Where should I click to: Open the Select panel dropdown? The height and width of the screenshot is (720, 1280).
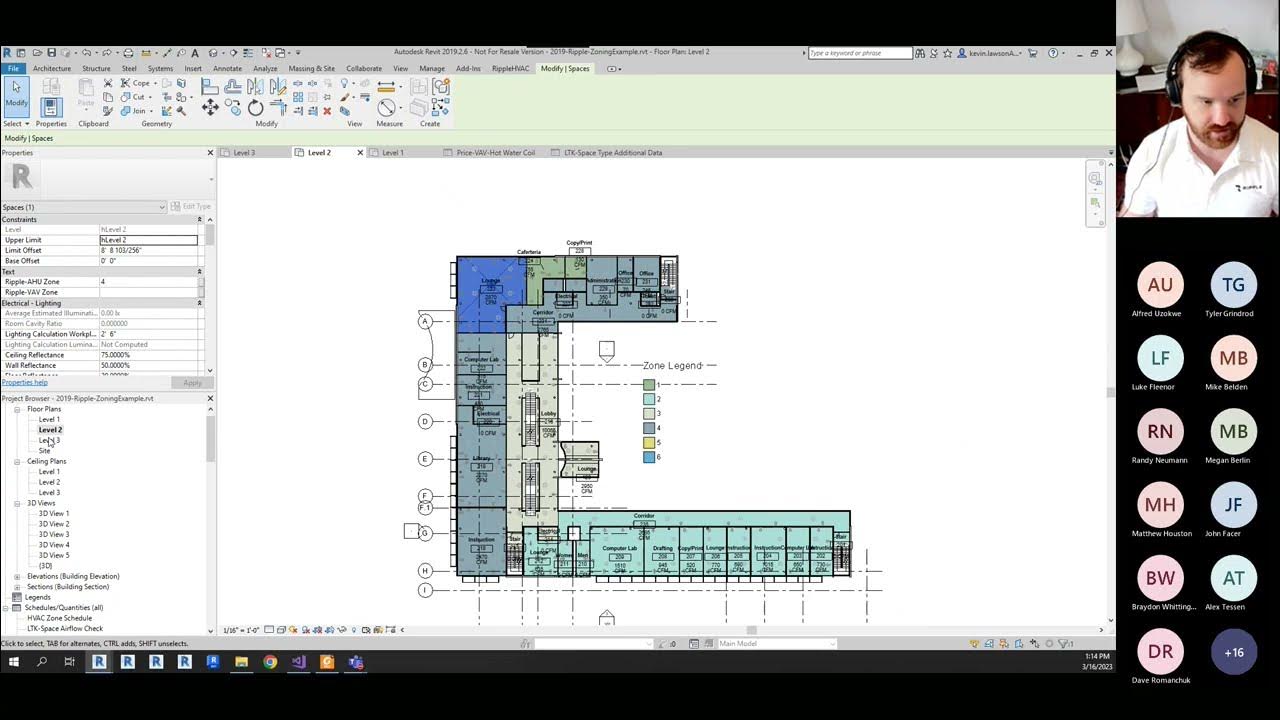(17, 124)
